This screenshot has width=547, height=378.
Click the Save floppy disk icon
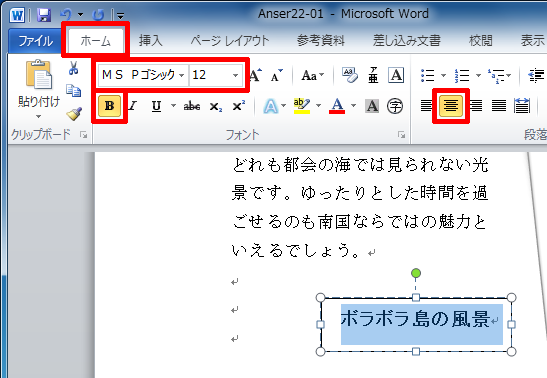(44, 15)
